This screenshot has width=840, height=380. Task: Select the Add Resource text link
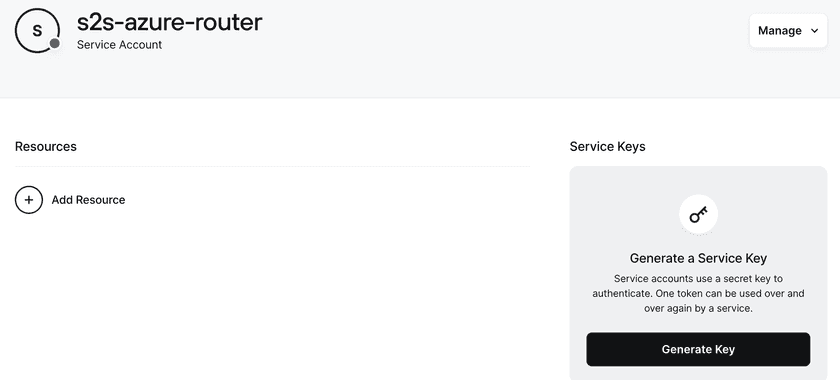pyautogui.click(x=88, y=200)
